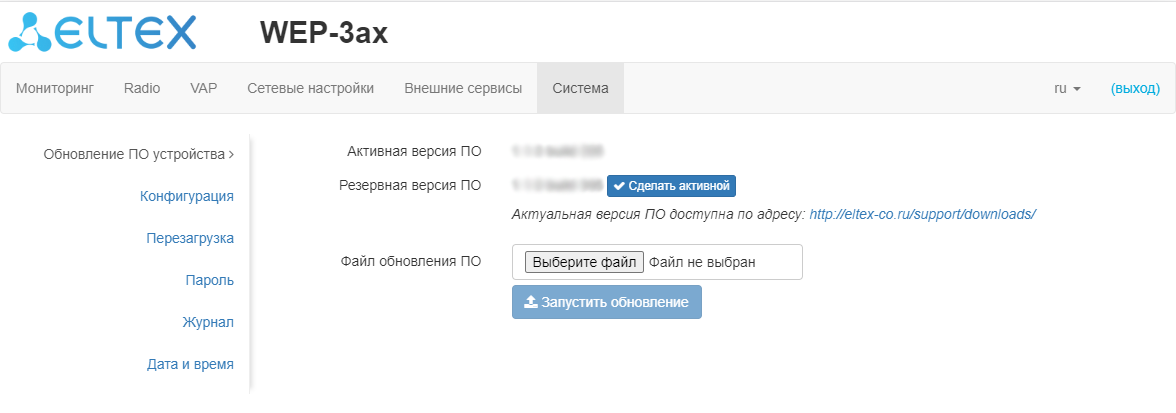This screenshot has width=1176, height=413.
Task: Open the Мониторинг tab
Action: (55, 88)
